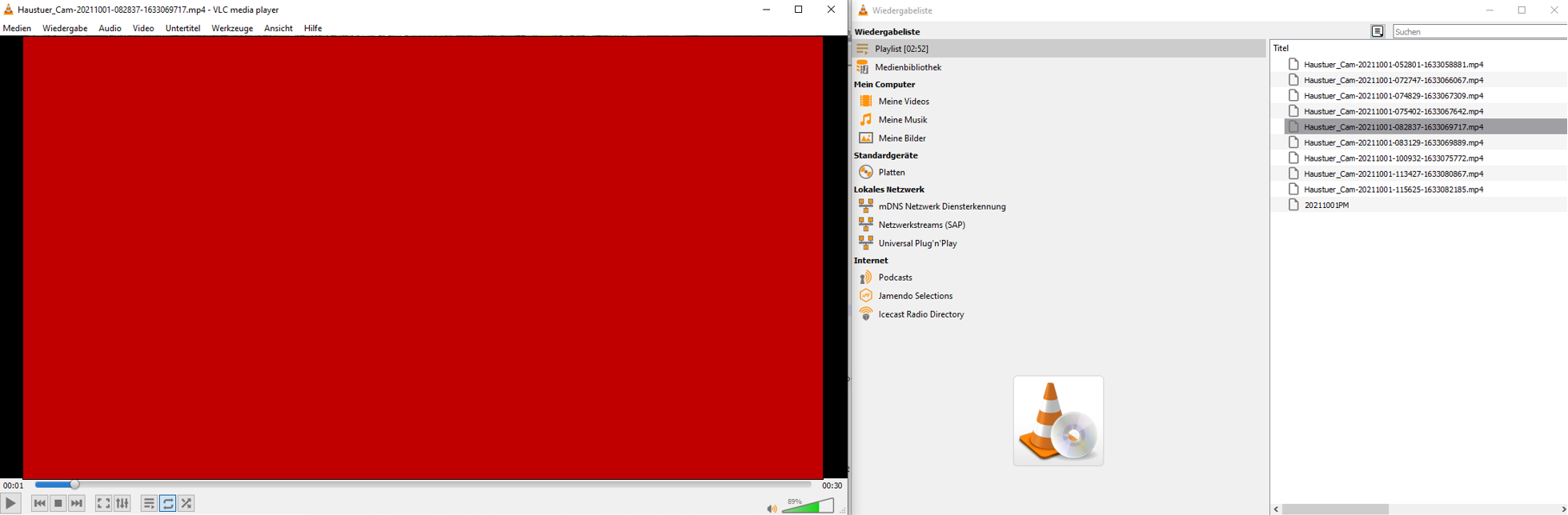1568x515 pixels.
Task: Mute audio with speaker icon
Action: tap(771, 509)
